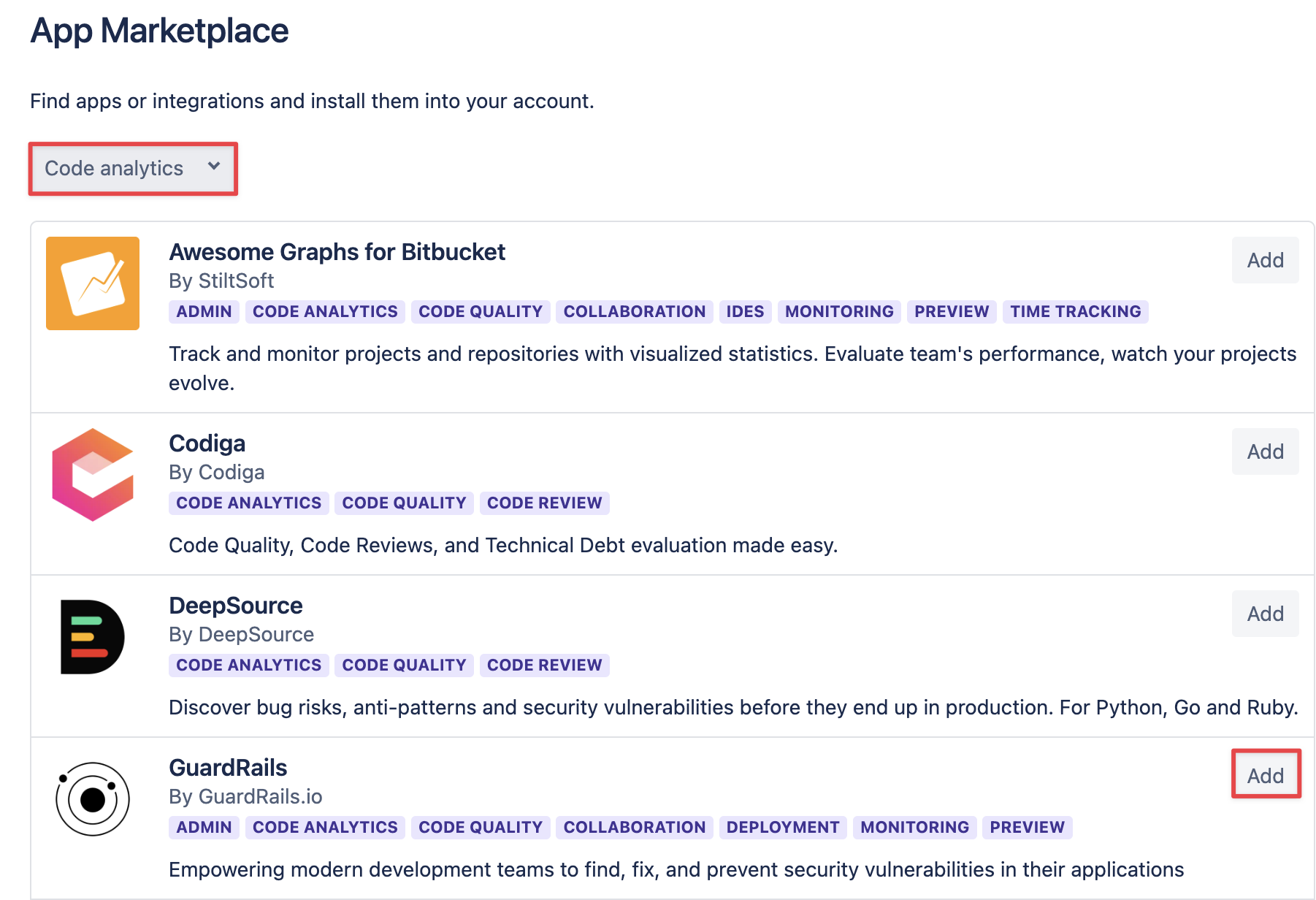Click Awesome Graphs description about visualized statistics
The image size is (1316, 900).
732,368
